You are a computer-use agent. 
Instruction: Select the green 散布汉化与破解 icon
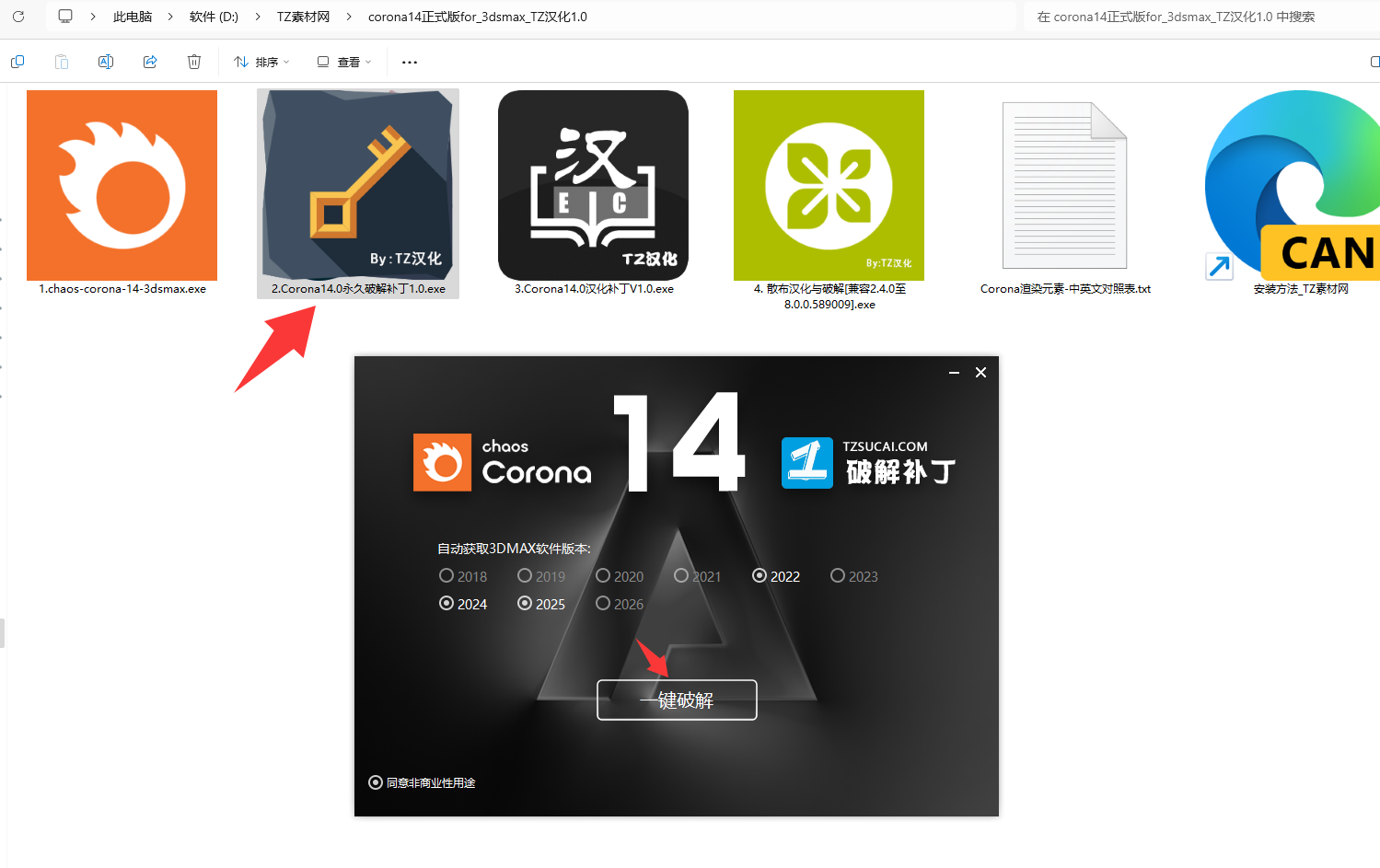coord(829,185)
